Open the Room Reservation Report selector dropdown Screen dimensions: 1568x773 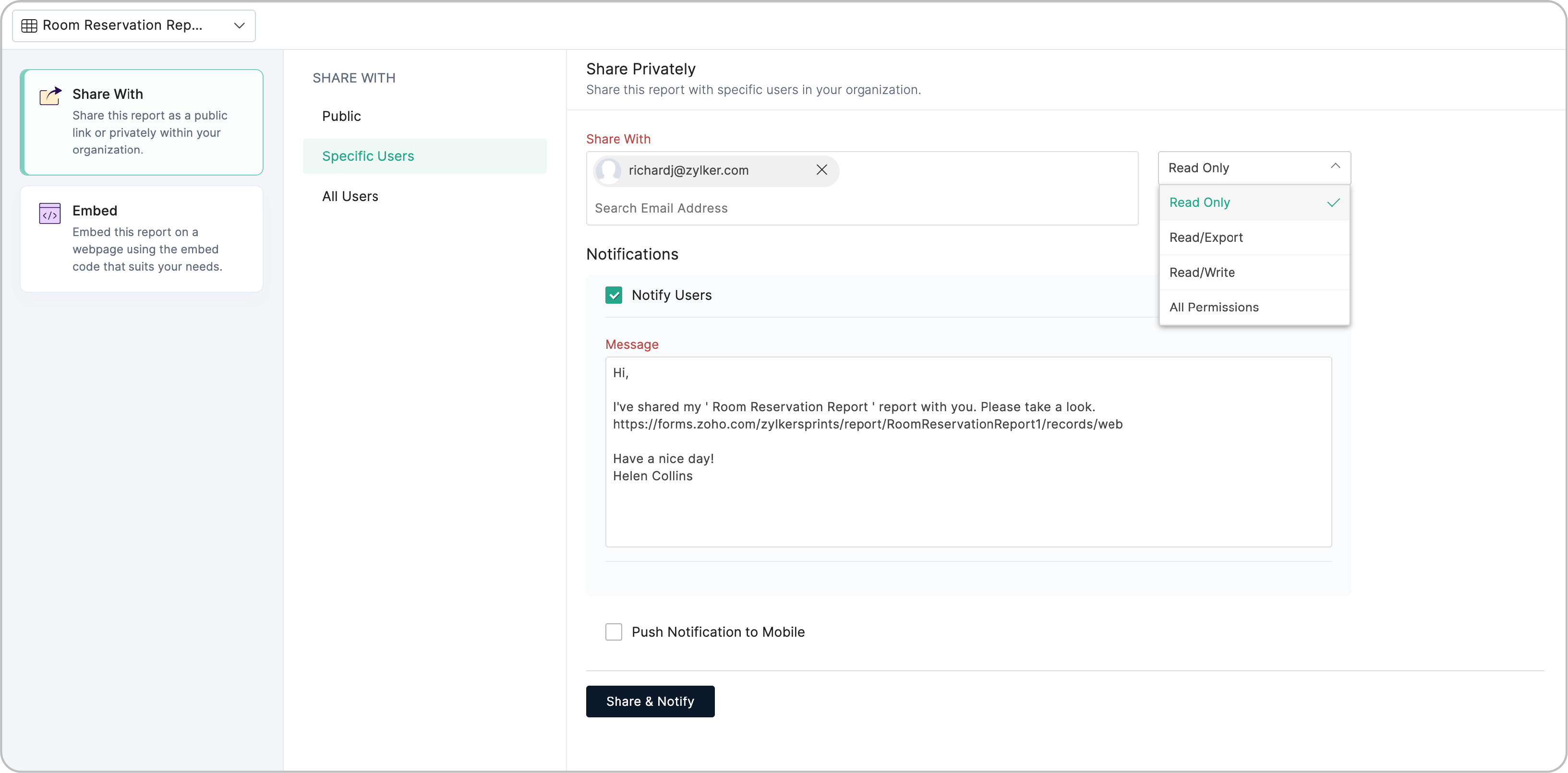[x=239, y=25]
